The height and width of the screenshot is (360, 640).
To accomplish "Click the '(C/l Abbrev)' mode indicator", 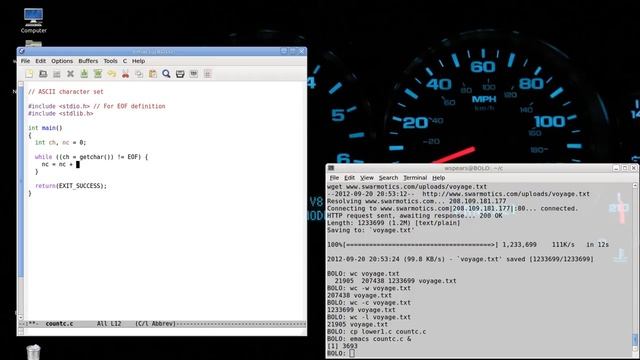I will 155,324.
